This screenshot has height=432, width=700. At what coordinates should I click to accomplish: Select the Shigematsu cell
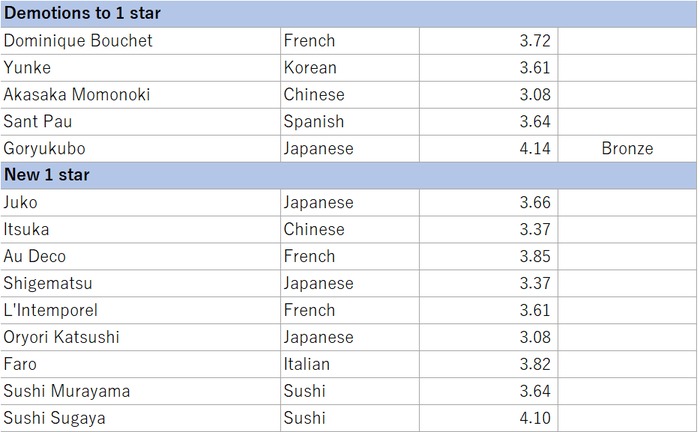click(x=141, y=283)
